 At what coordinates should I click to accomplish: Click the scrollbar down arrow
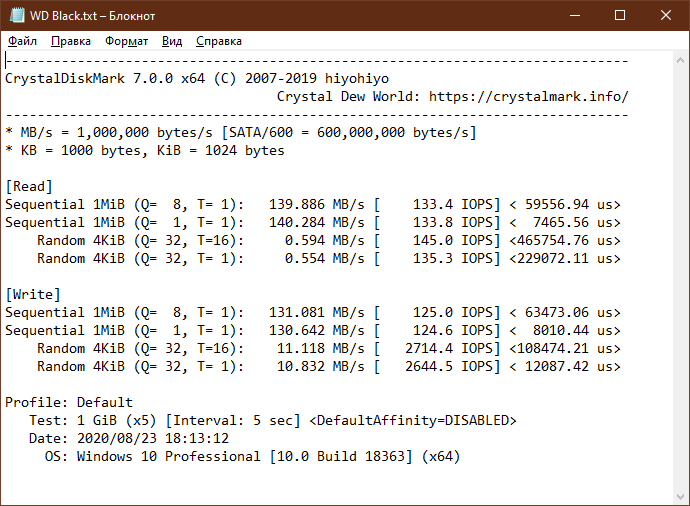[680, 497]
